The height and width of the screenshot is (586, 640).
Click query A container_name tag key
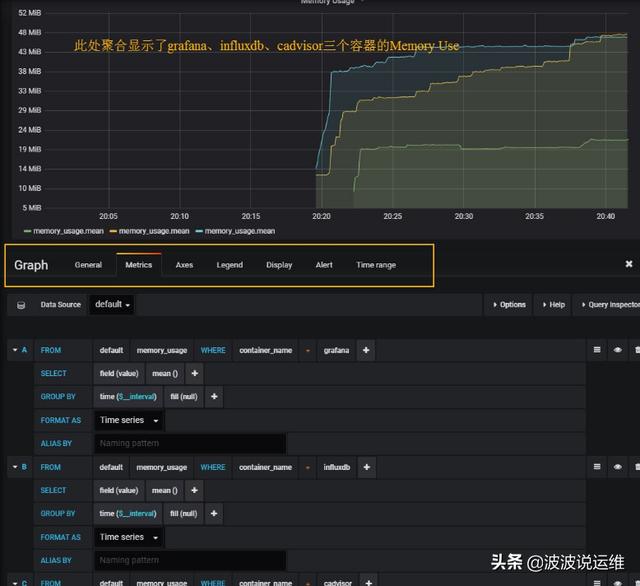coord(265,350)
